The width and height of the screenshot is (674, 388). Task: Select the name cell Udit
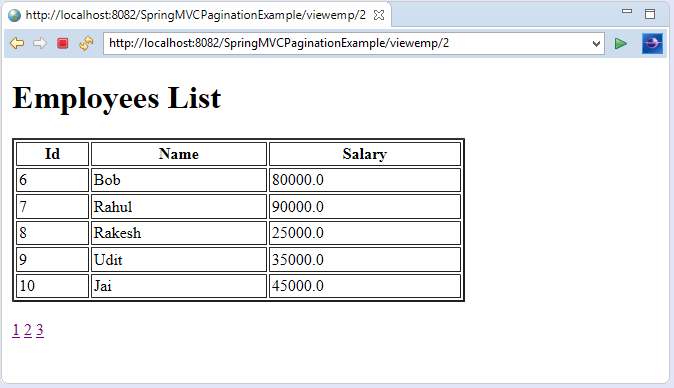click(x=179, y=260)
